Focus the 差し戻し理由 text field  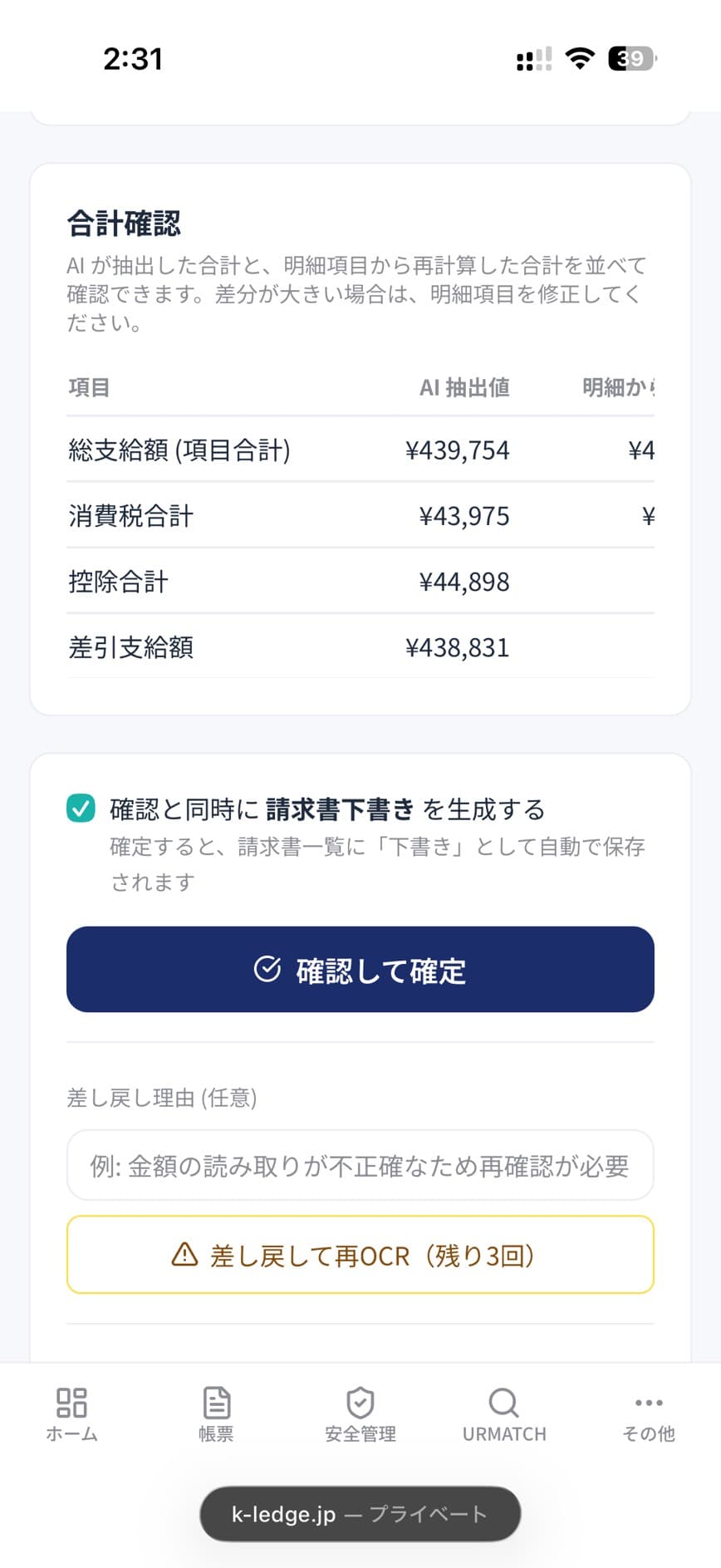click(x=360, y=1165)
